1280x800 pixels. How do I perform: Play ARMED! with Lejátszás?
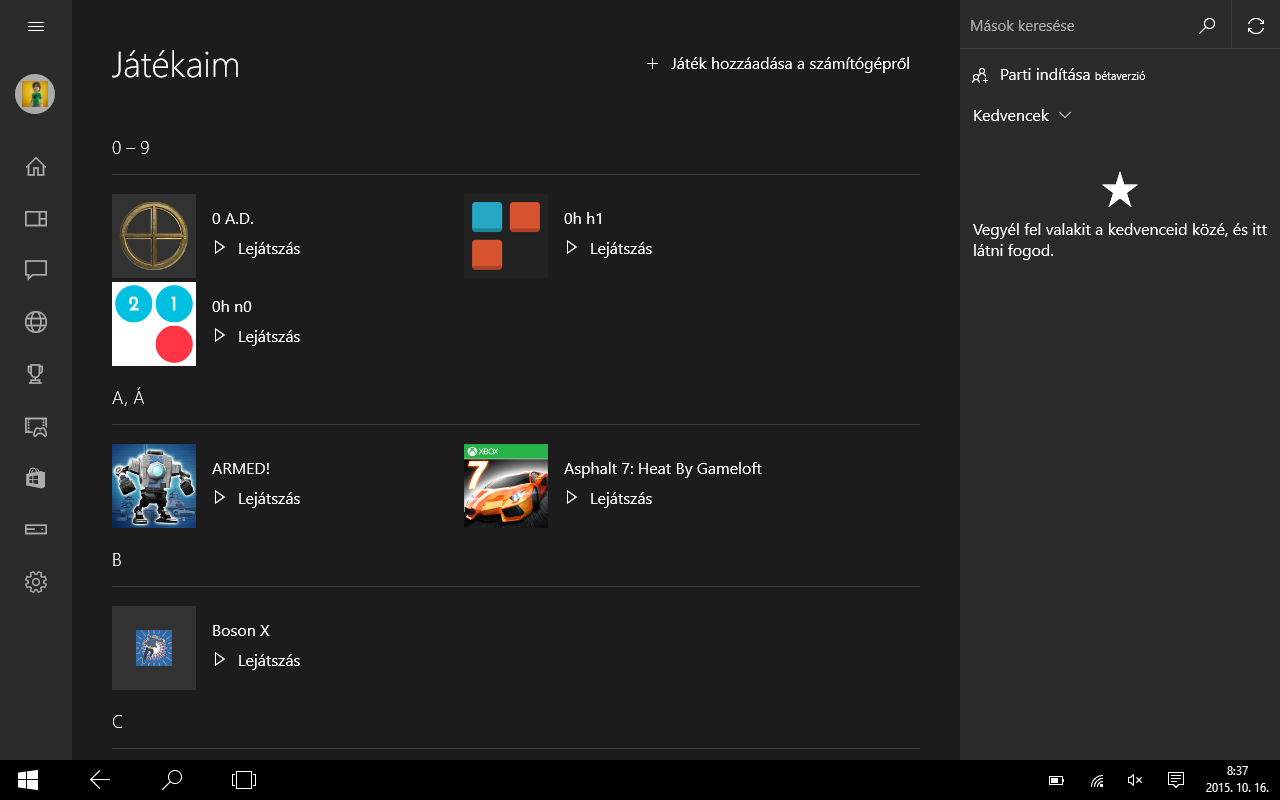[x=257, y=498]
